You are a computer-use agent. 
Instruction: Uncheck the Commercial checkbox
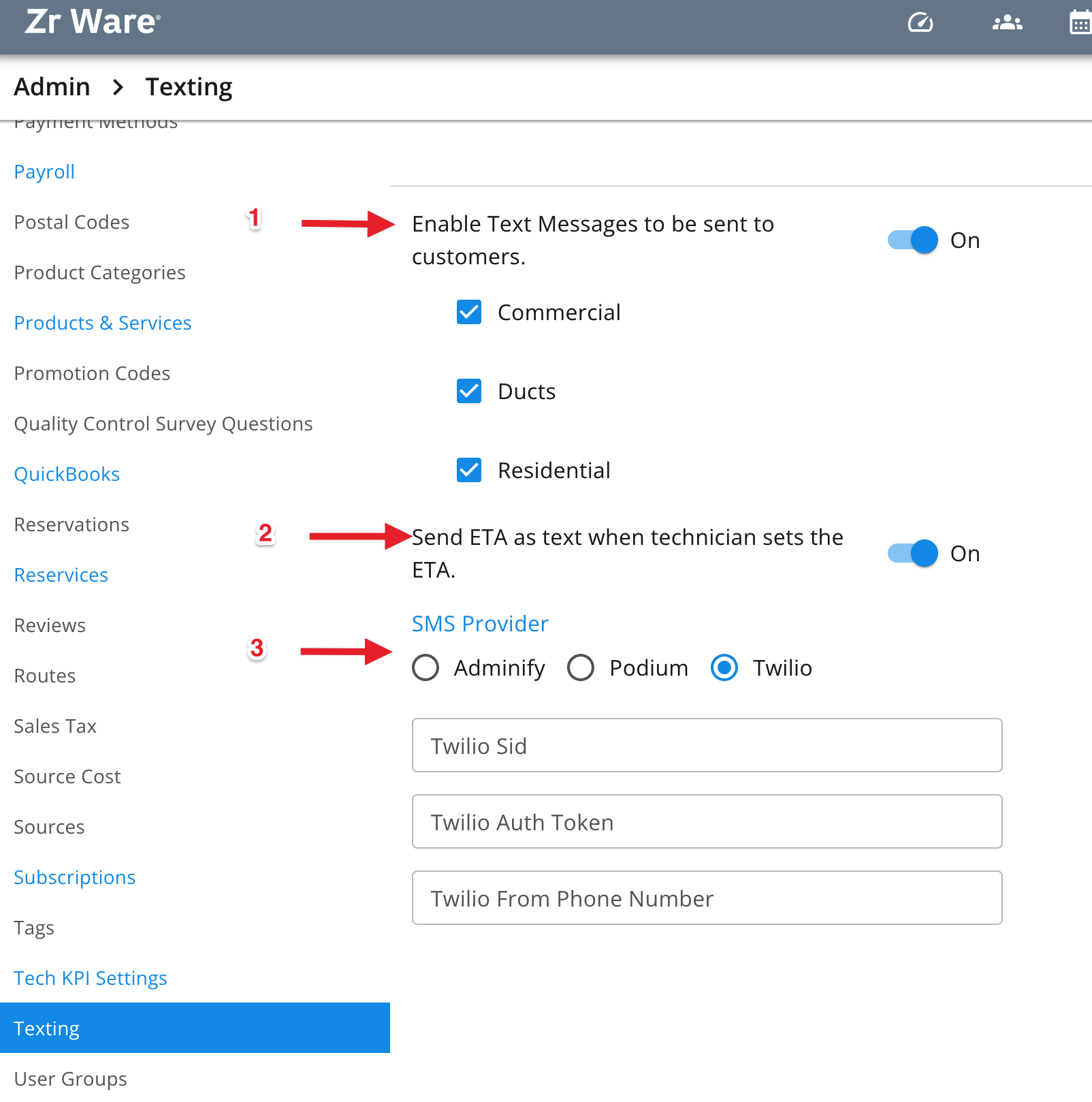469,312
